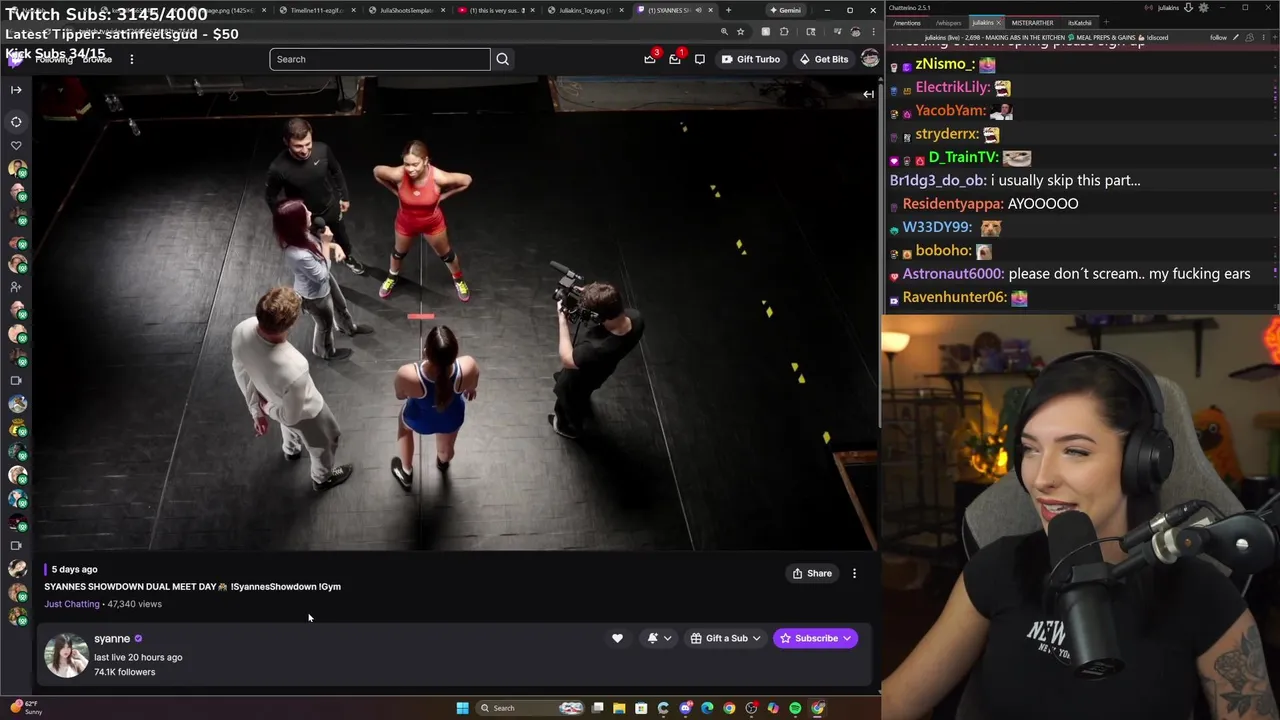The image size is (1280, 720).
Task: Click syanne's profile avatar
Action: point(66,655)
